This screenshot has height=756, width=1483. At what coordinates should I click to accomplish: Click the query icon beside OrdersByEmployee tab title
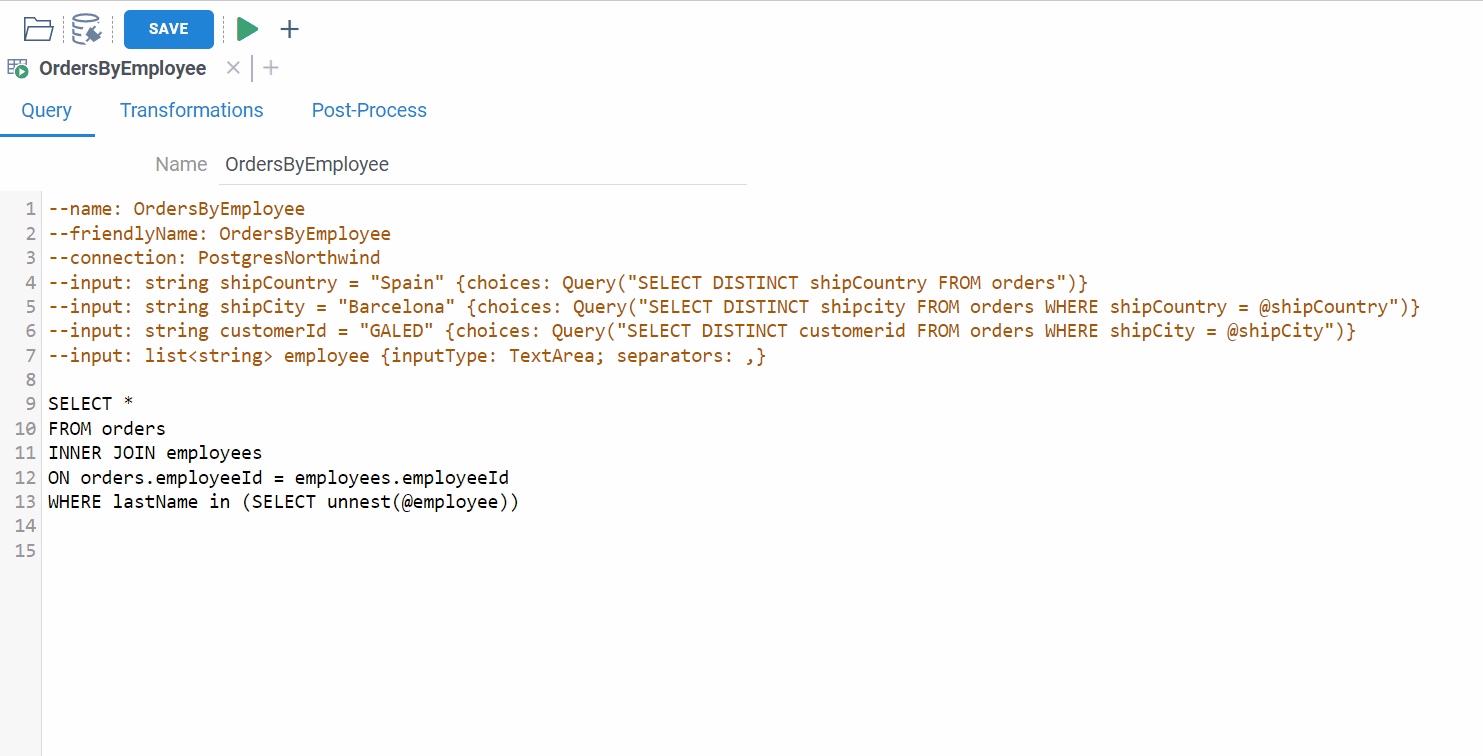pos(18,69)
